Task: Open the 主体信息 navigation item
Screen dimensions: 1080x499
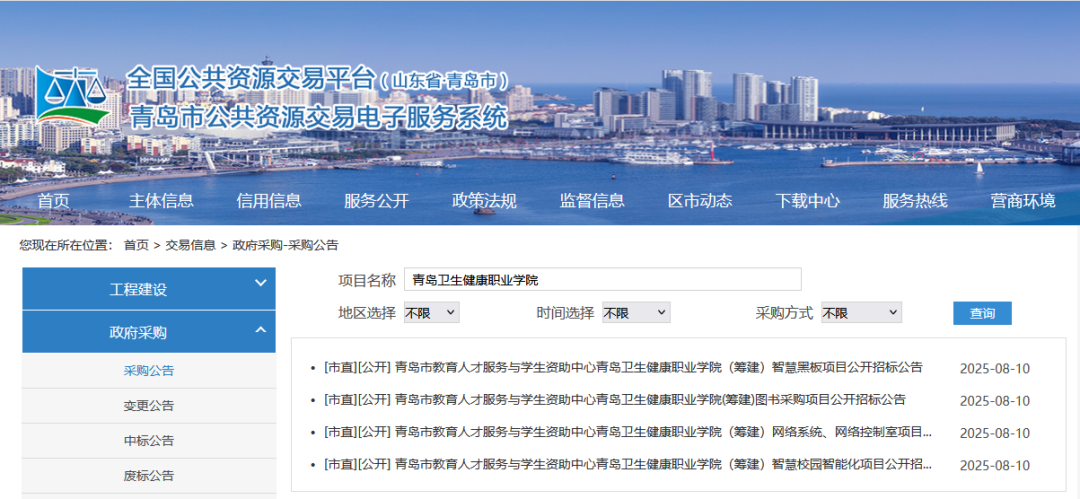Action: [161, 201]
